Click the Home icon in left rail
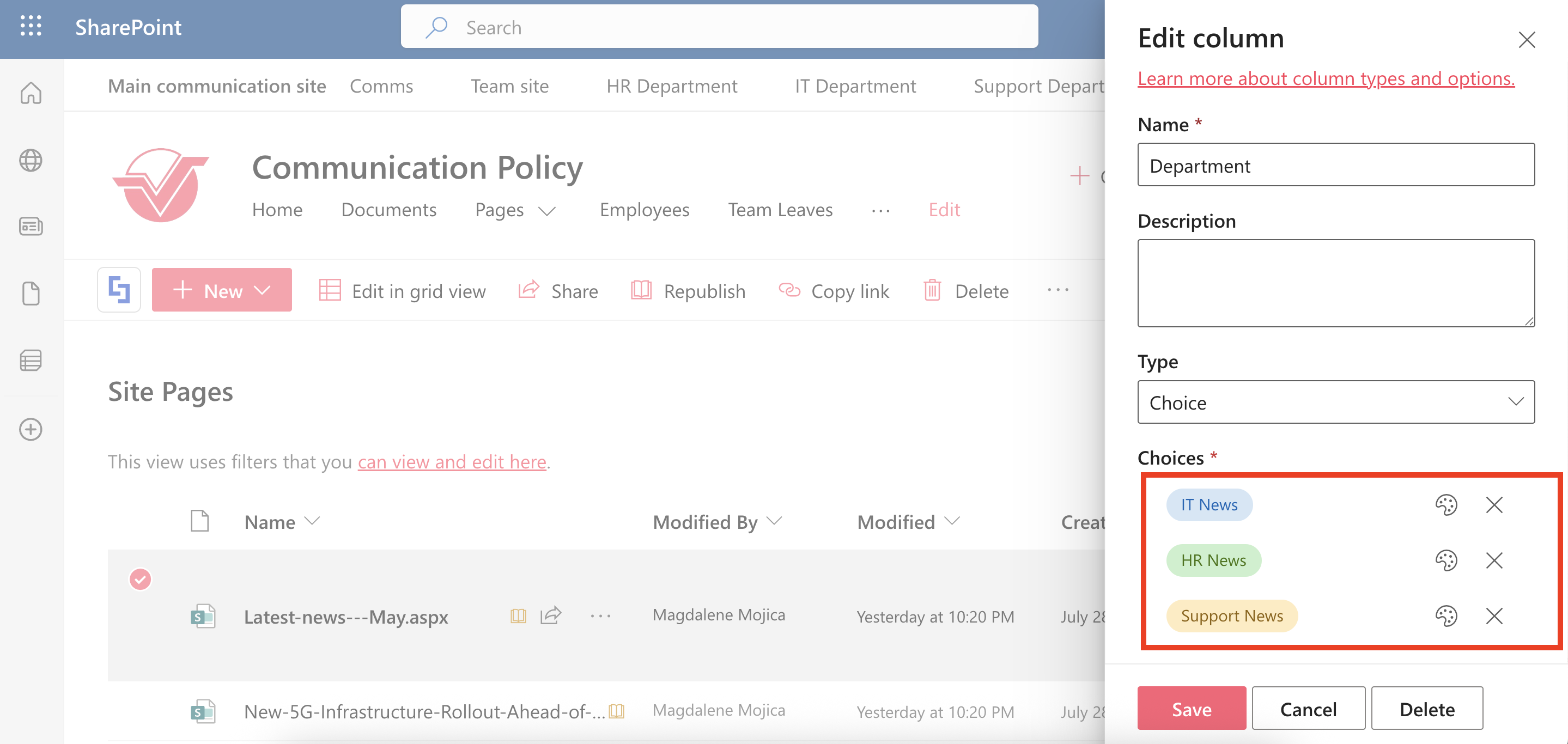The height and width of the screenshot is (744, 1568). 31,93
